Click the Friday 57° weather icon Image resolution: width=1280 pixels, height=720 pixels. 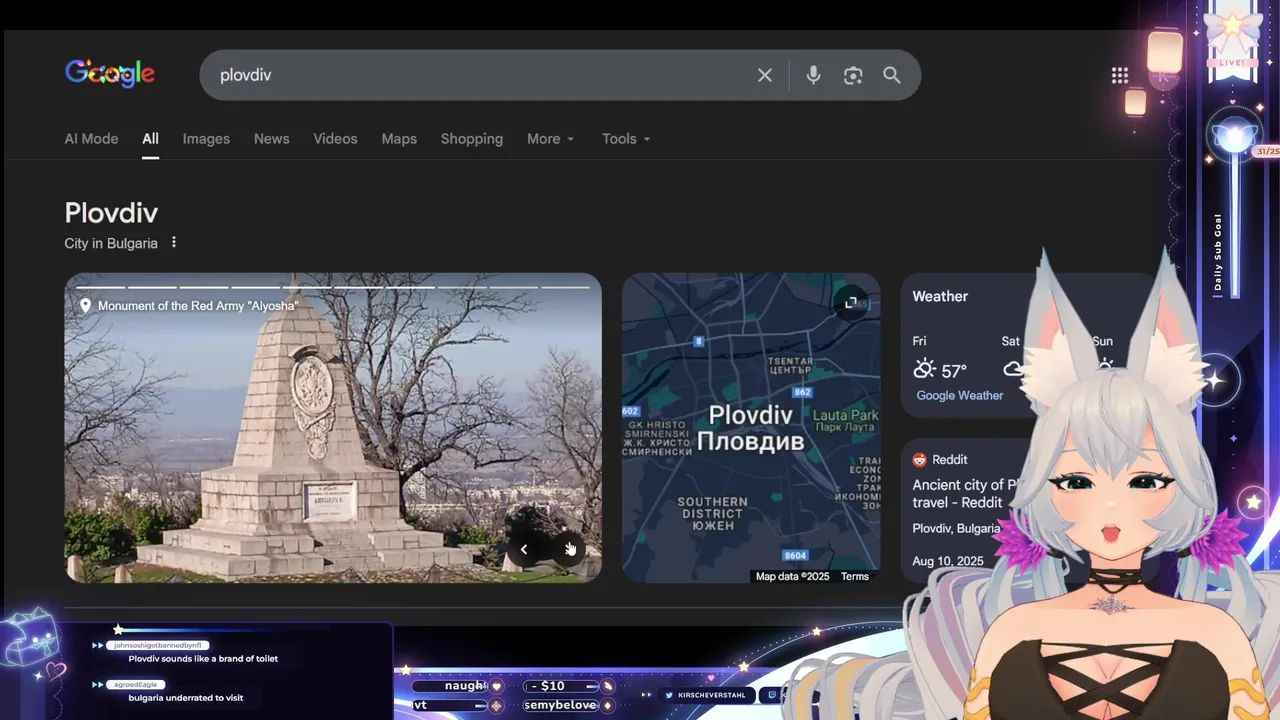click(924, 369)
